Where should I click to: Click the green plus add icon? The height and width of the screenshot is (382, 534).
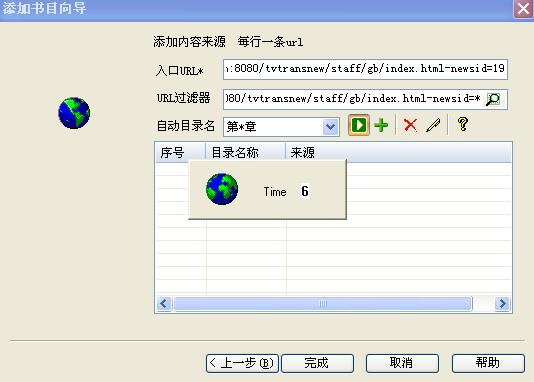[381, 125]
